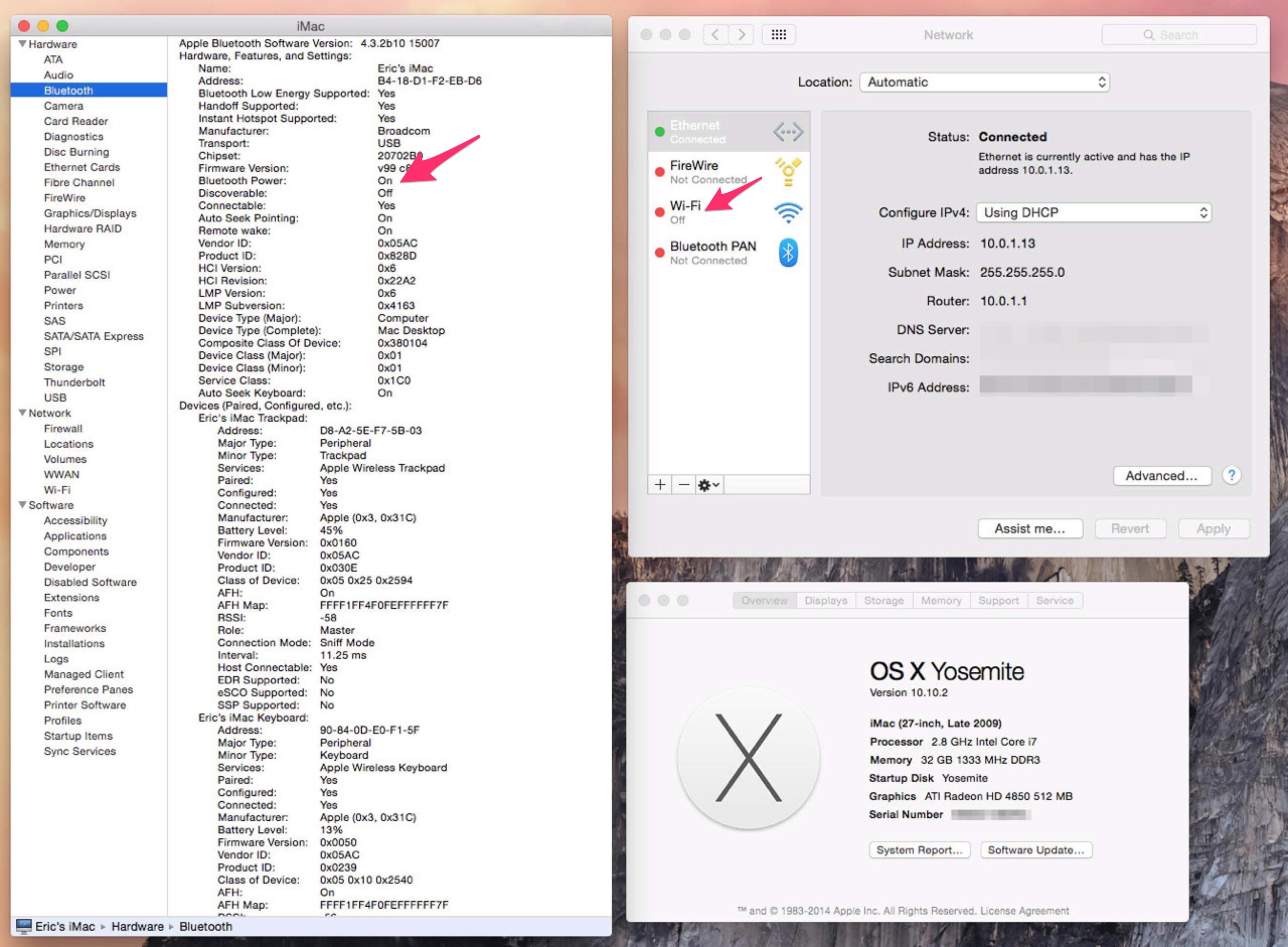Switch to the Storage tab
This screenshot has width=1288, height=947.
click(883, 600)
